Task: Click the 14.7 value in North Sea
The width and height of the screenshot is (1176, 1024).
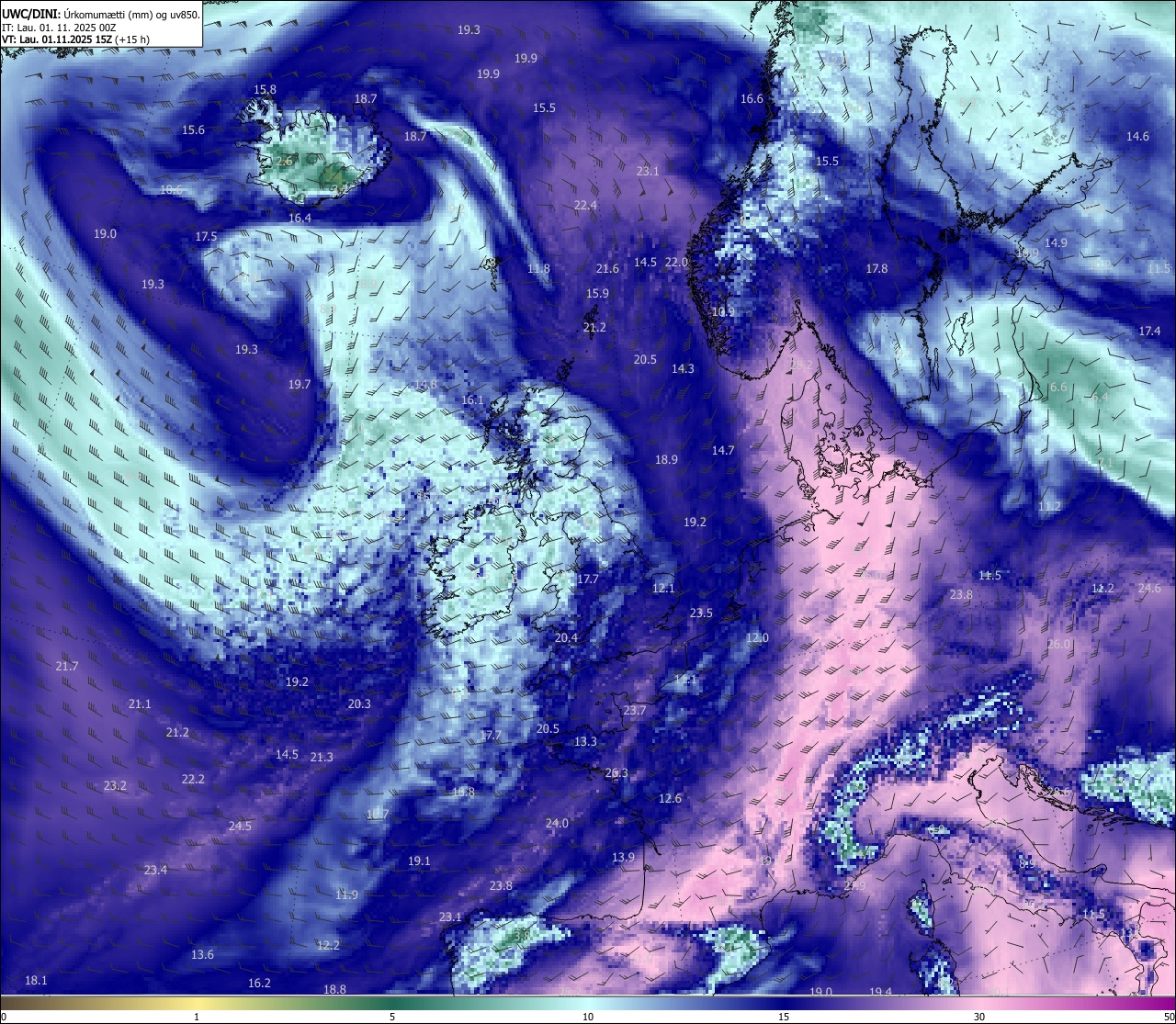Action: pos(723,450)
